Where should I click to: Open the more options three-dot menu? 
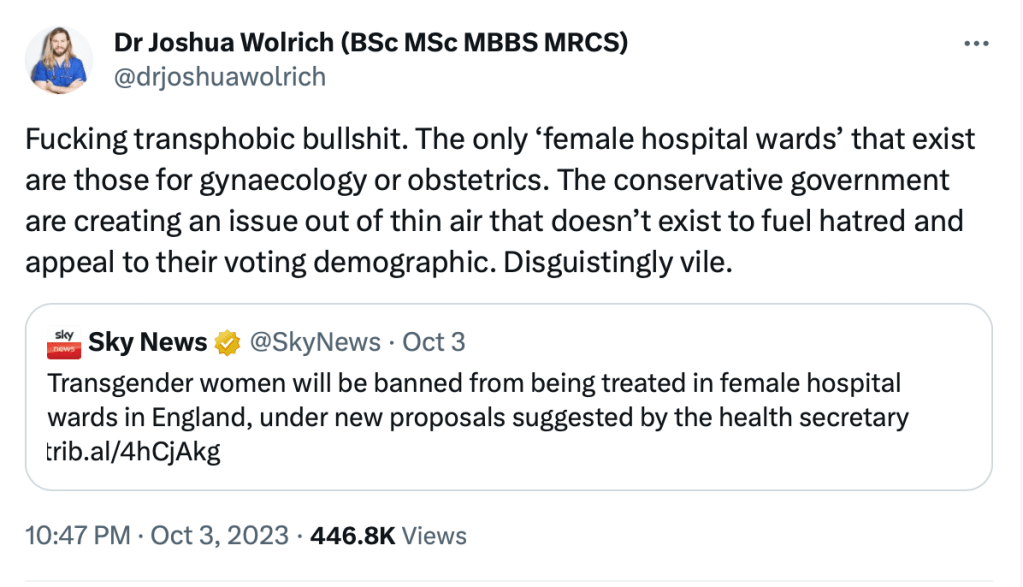click(x=975, y=43)
